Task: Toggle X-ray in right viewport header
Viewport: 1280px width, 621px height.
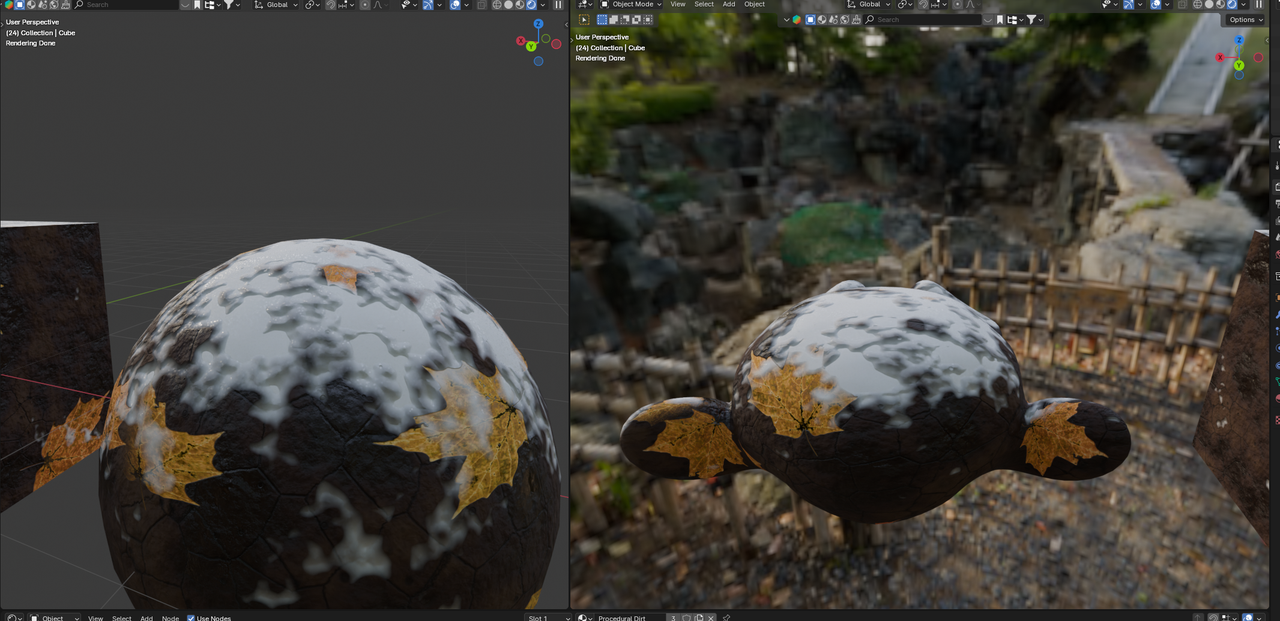Action: pos(1183,5)
